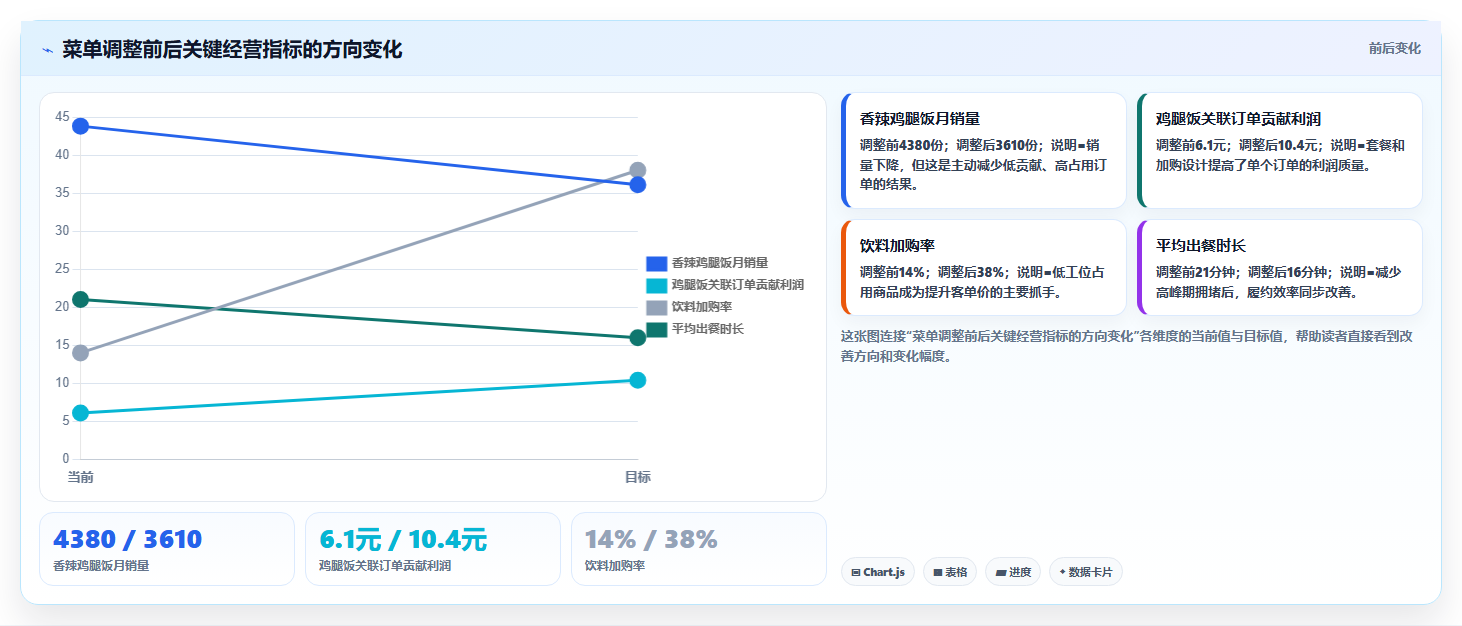This screenshot has height=626, width=1462.
Task: Click the 14% / 38% stat value
Action: (651, 540)
